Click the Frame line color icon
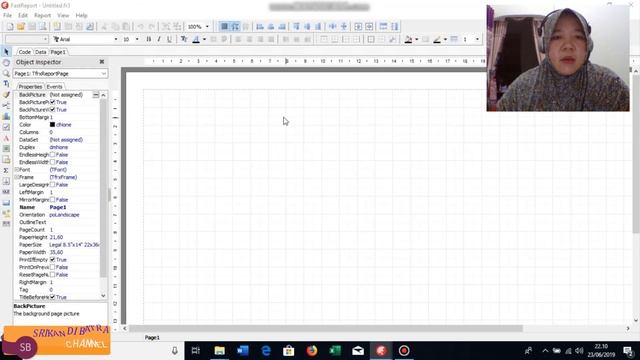 tap(437, 39)
